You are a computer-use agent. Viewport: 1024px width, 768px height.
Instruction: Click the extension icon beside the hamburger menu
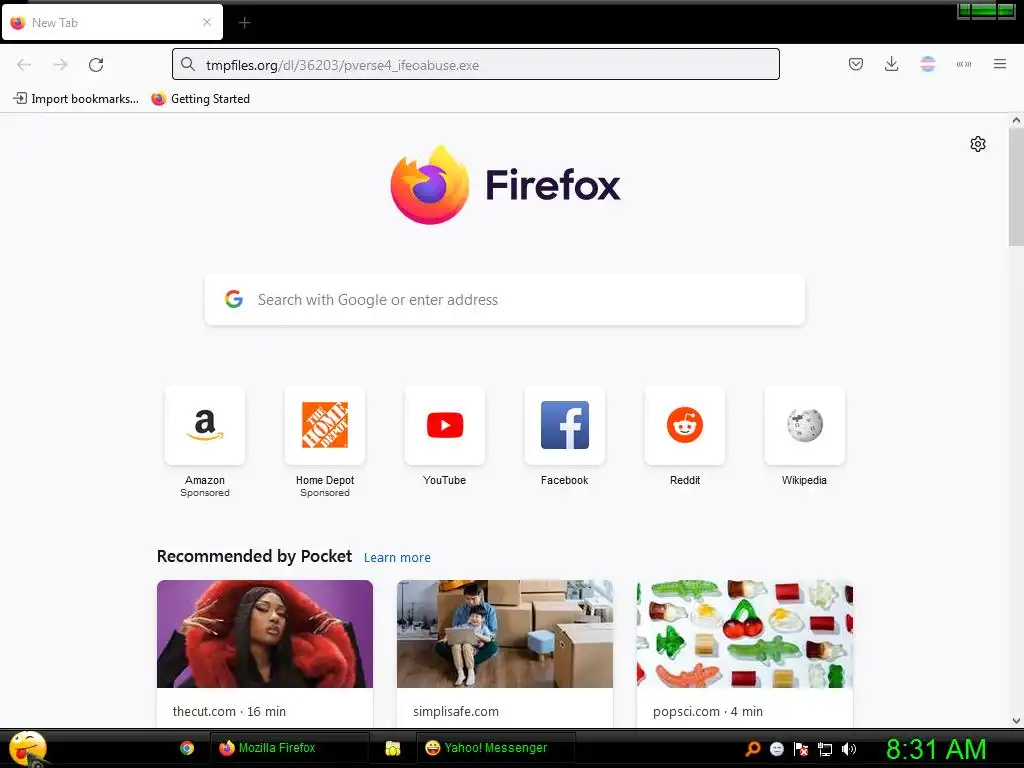pyautogui.click(x=963, y=64)
